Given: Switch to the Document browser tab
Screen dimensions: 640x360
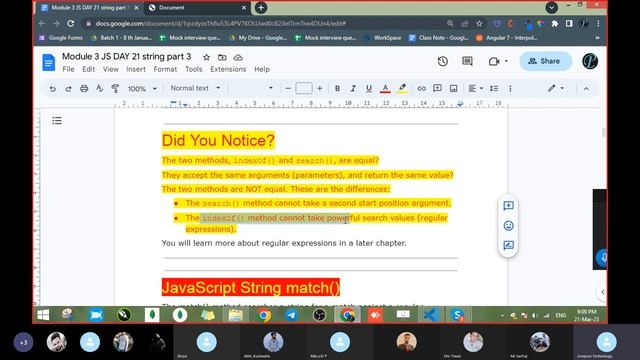Looking at the screenshot, I should pyautogui.click(x=198, y=8).
